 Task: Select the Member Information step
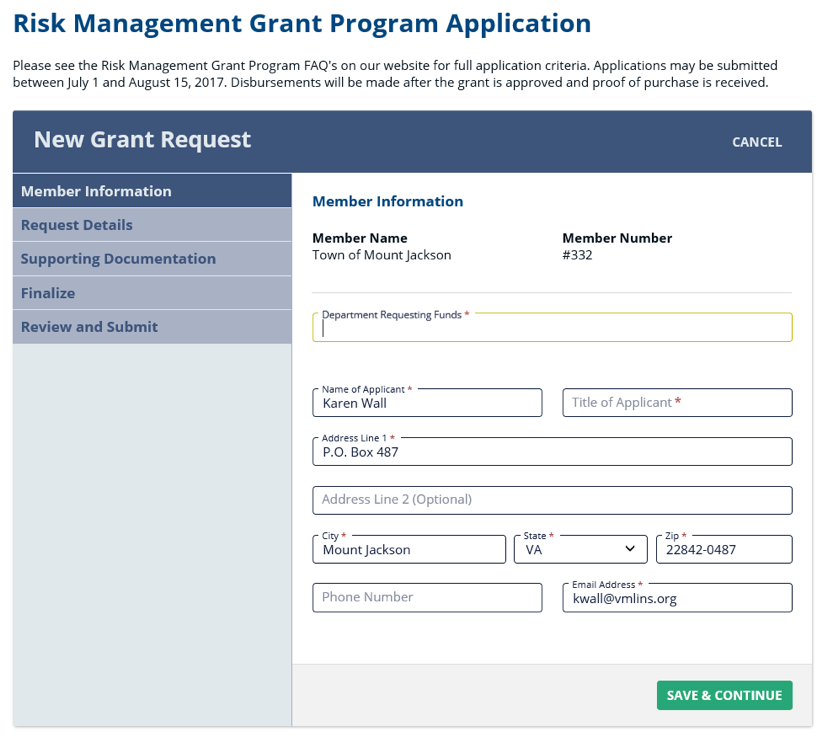152,191
